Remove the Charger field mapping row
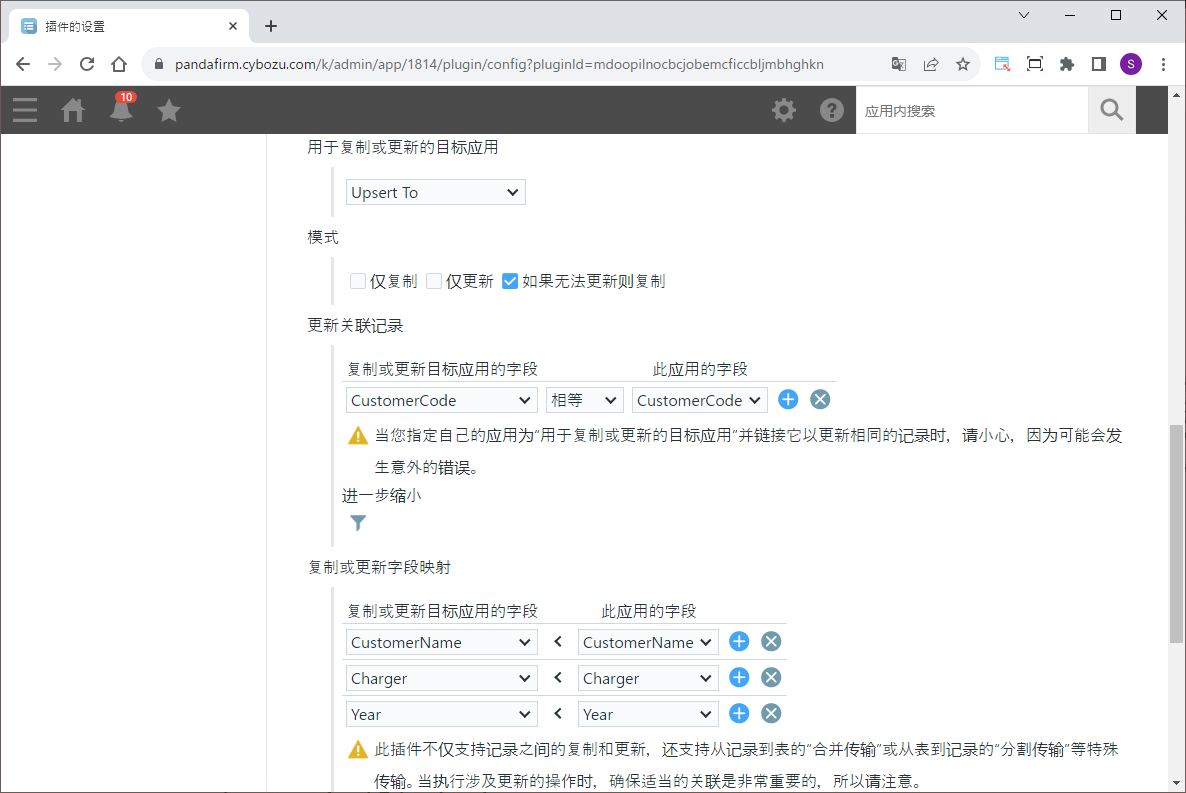This screenshot has width=1186, height=793. pyautogui.click(x=771, y=678)
